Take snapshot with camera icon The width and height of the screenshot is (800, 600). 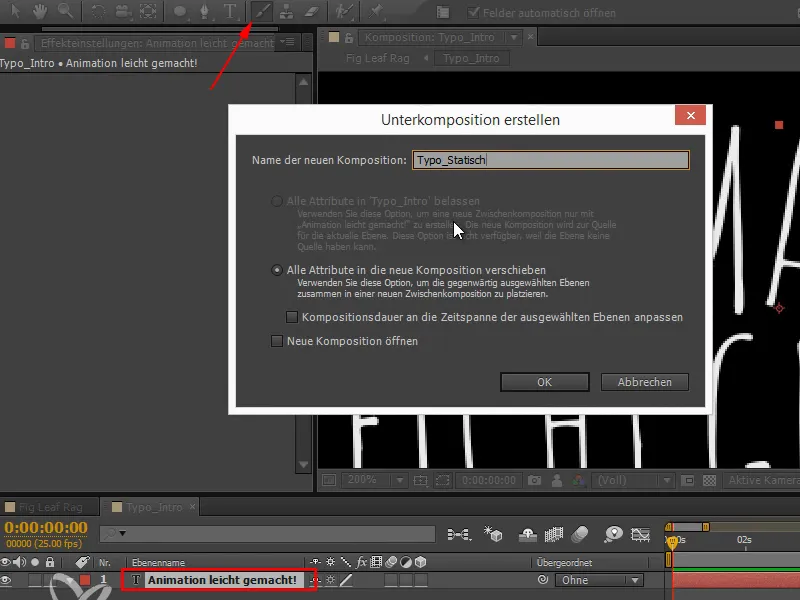pyautogui.click(x=534, y=480)
